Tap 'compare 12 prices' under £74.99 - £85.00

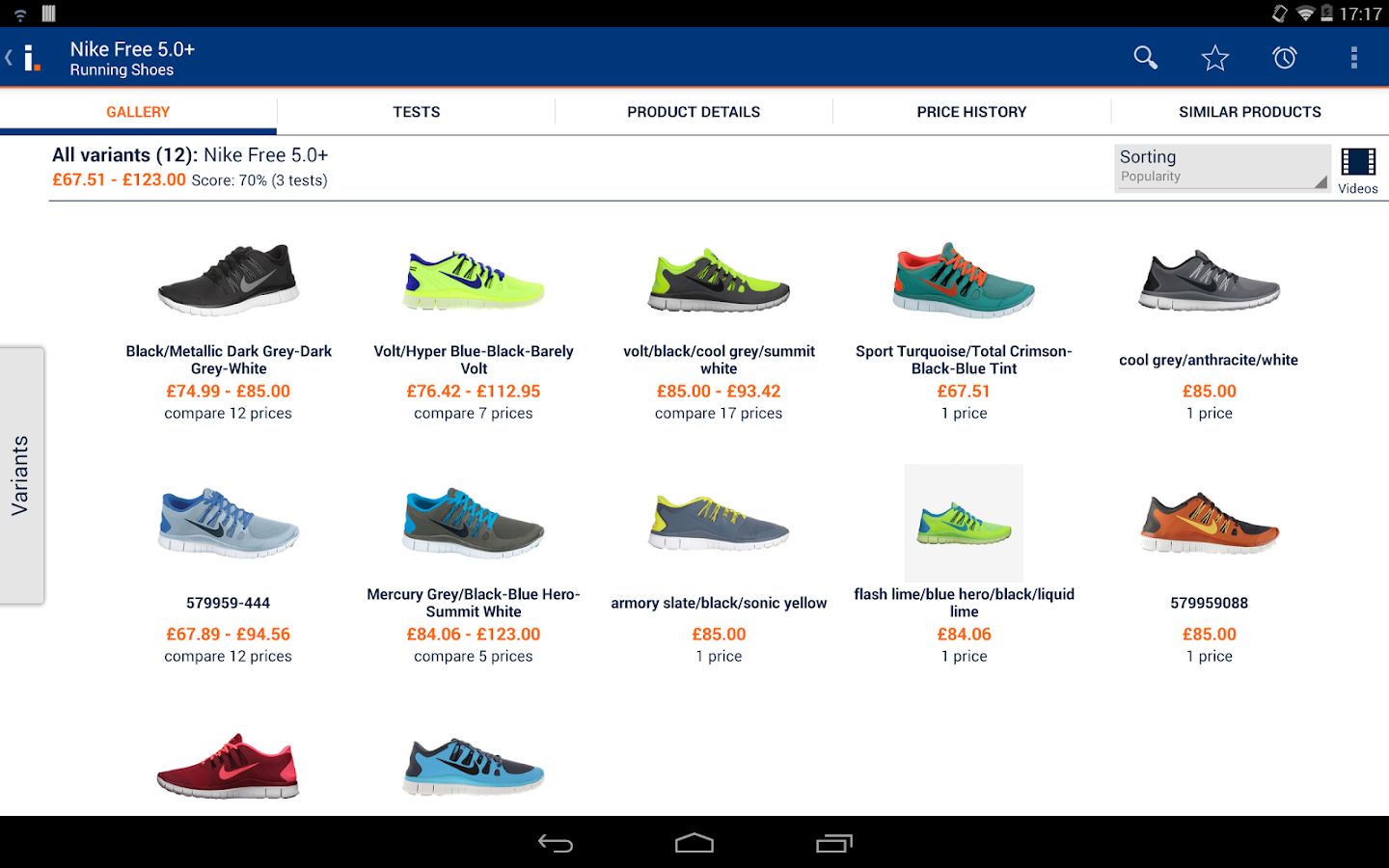[x=228, y=413]
